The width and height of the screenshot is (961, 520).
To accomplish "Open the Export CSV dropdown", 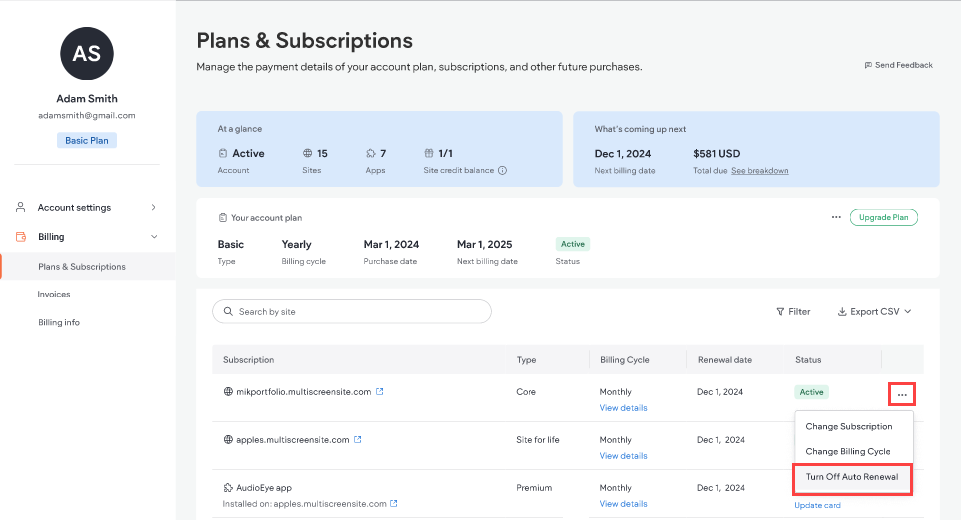I will click(874, 312).
